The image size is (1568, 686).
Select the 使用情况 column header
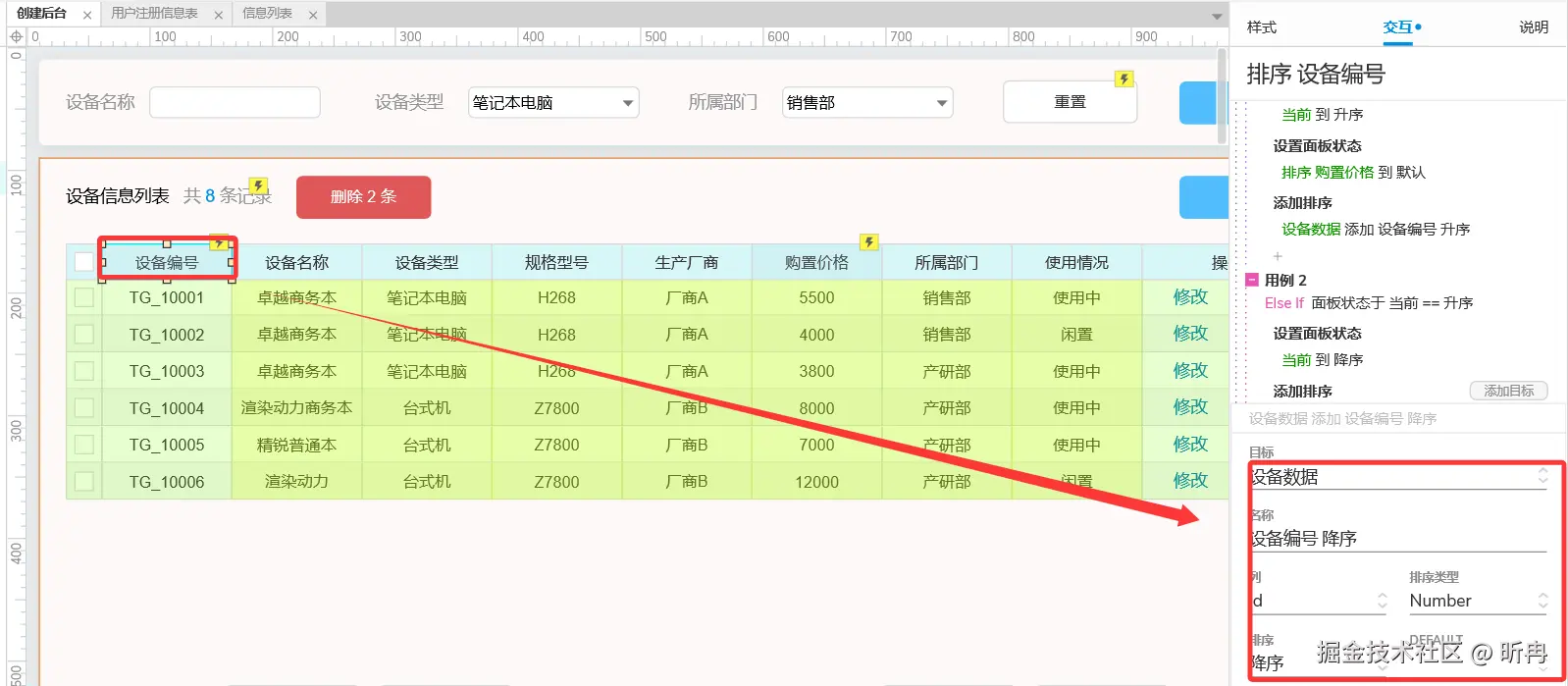(x=1076, y=262)
